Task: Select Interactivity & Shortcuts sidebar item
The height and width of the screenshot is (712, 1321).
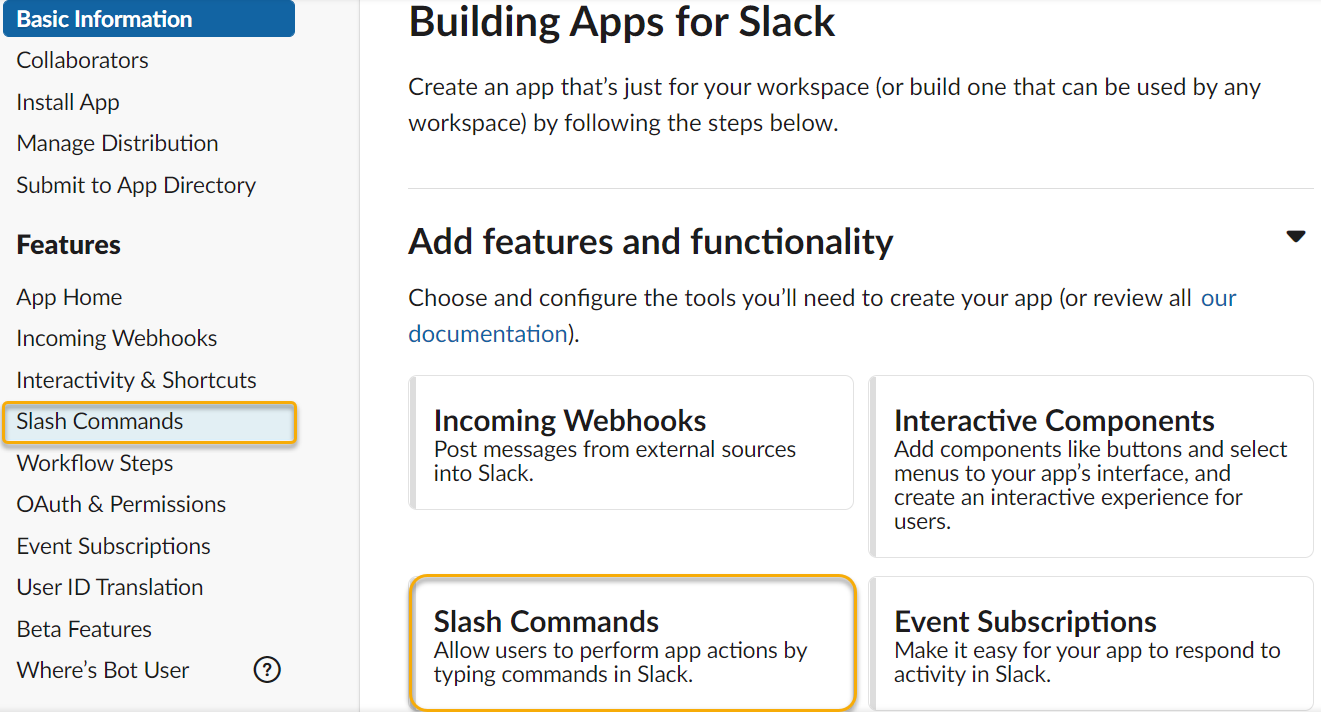Action: click(x=136, y=380)
